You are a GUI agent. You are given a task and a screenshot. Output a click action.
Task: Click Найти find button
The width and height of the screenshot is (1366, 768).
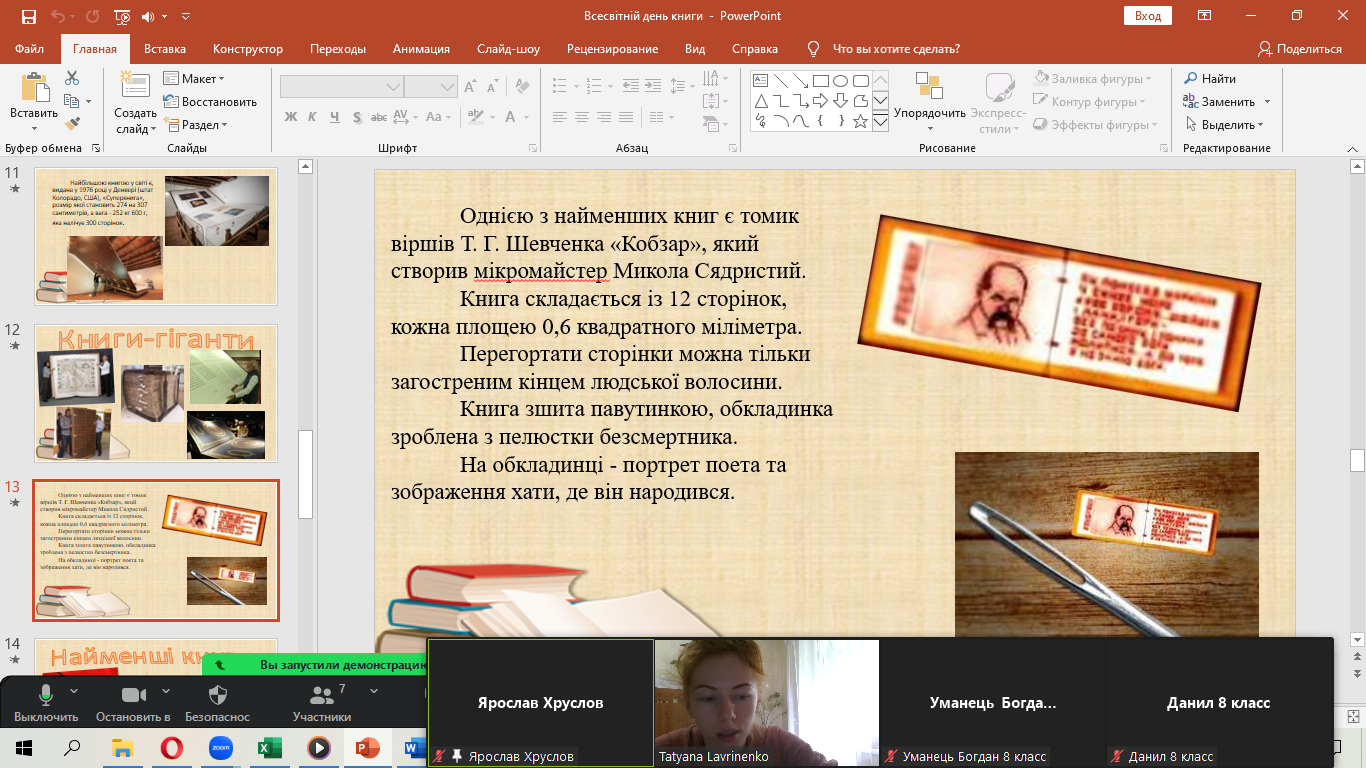[1210, 79]
